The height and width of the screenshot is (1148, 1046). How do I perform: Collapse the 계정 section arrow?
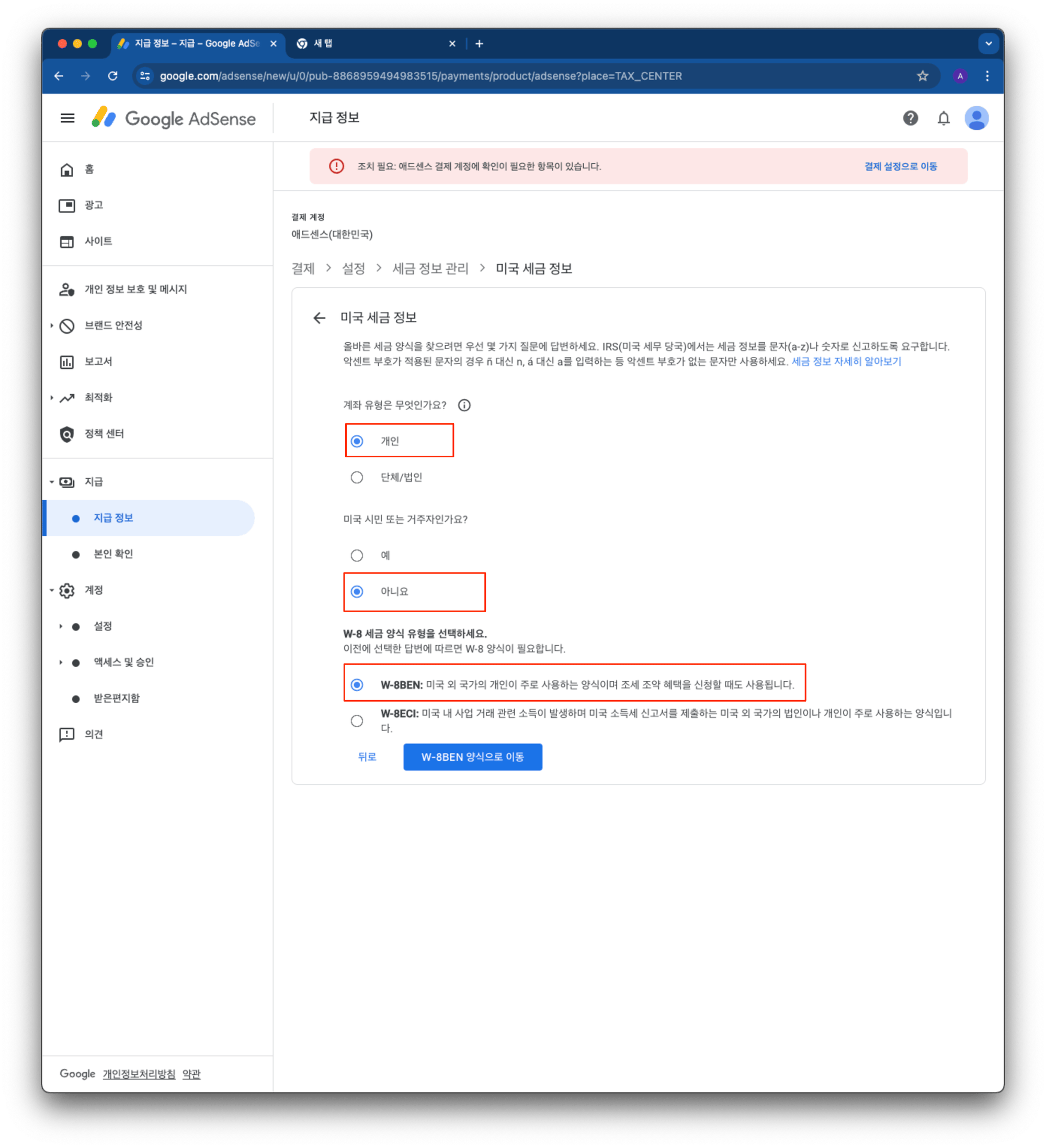[x=51, y=591]
